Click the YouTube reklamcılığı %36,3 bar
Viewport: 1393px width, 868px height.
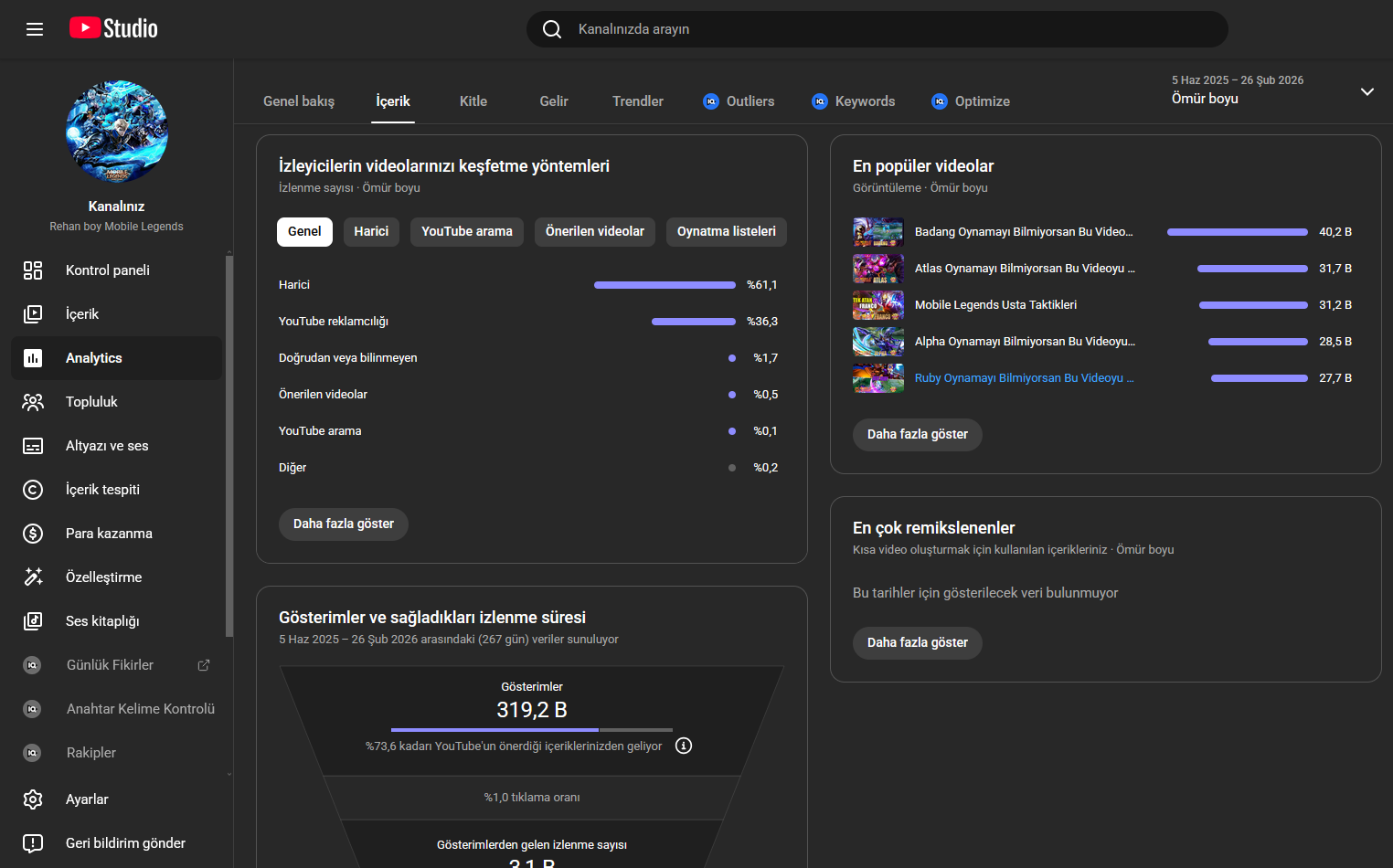coord(694,322)
